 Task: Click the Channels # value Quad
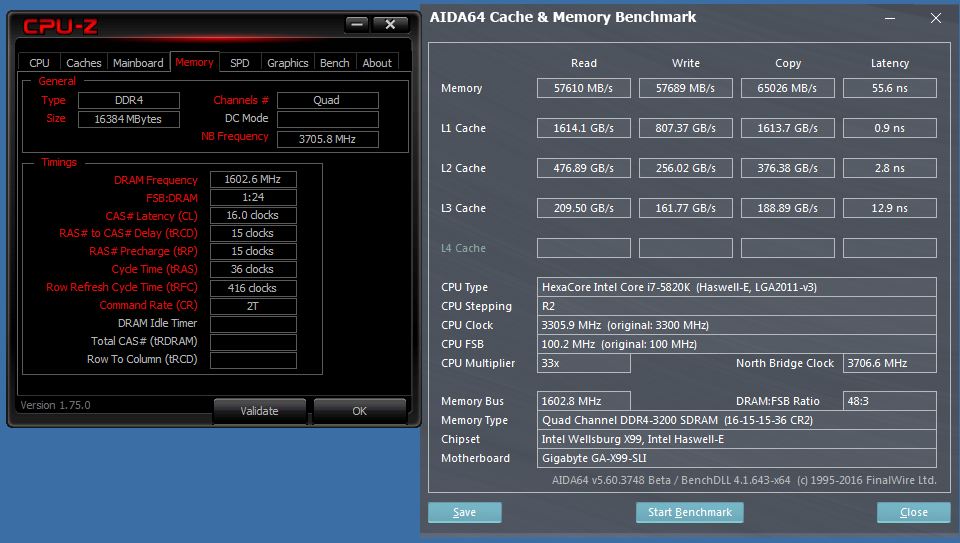(328, 100)
